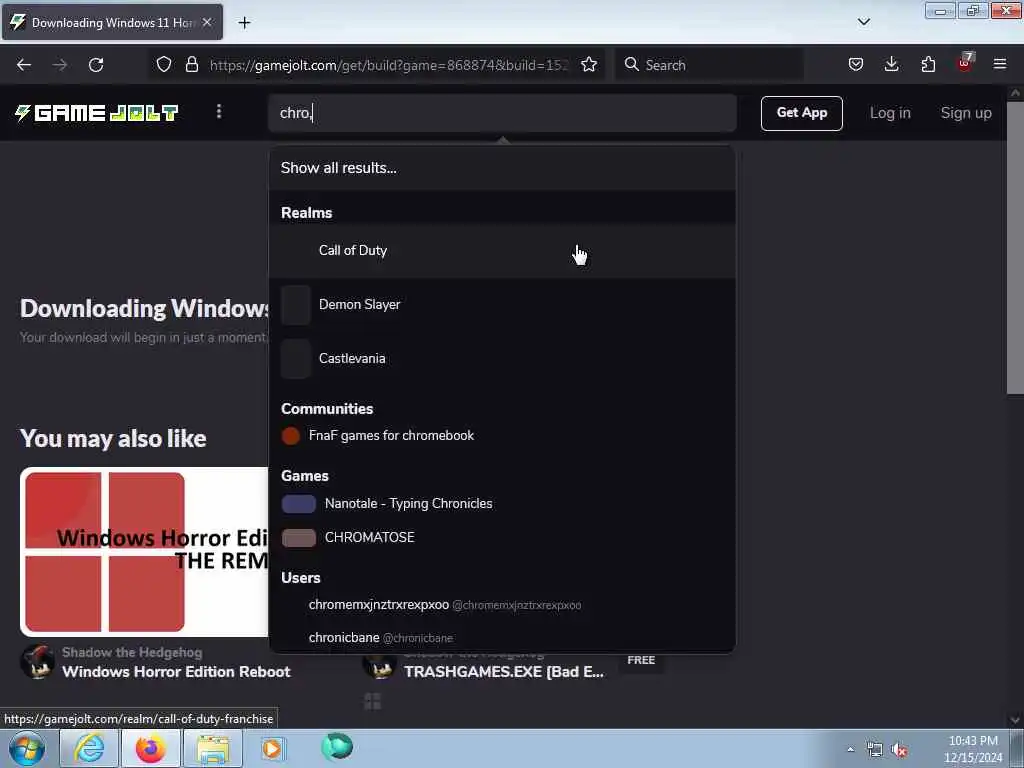The width and height of the screenshot is (1024, 768).
Task: Open the Save to Pocket icon
Action: [x=856, y=65]
